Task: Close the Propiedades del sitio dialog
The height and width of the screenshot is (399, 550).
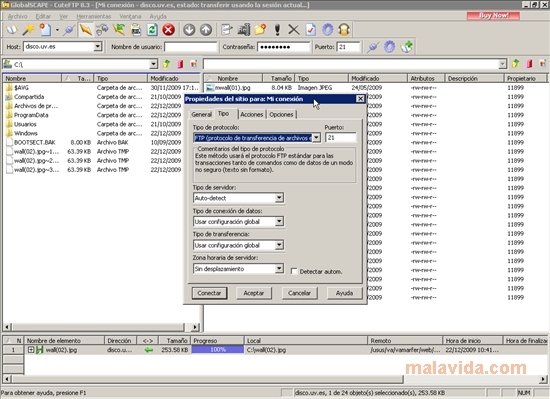Action: point(360,99)
